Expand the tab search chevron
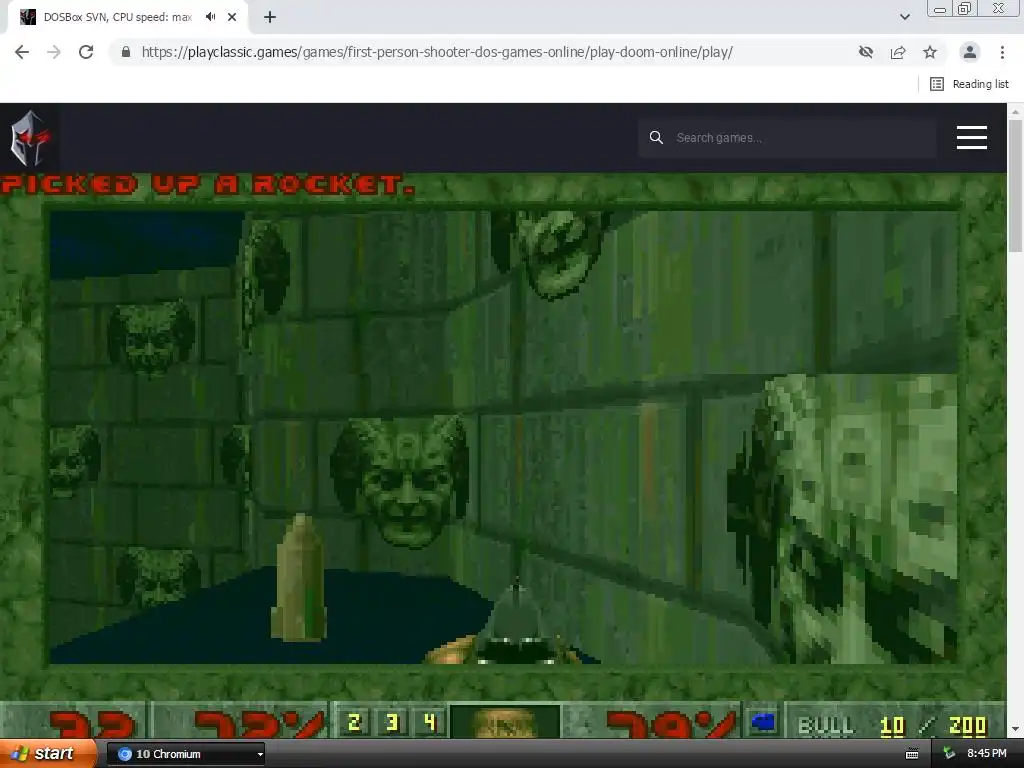The width and height of the screenshot is (1024, 768). 904,17
